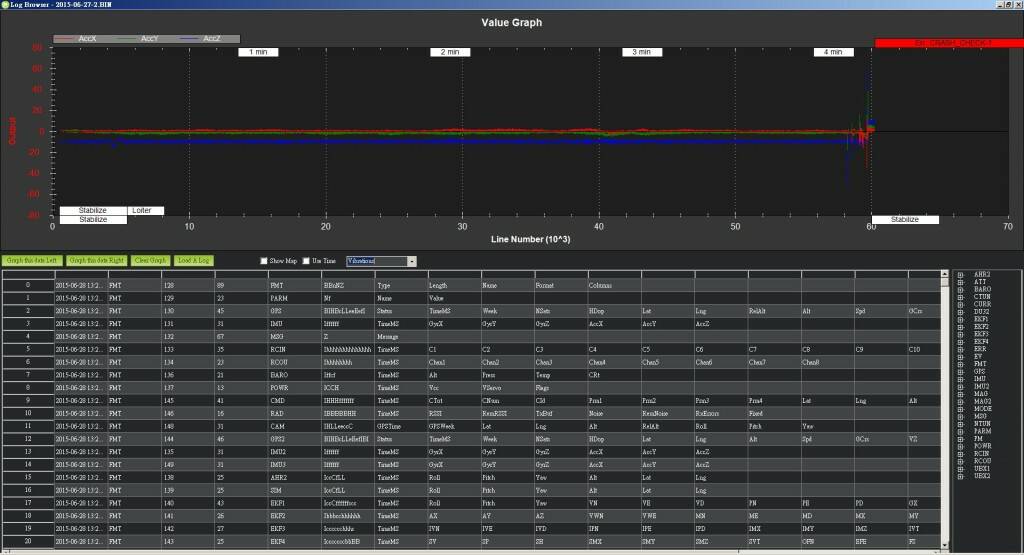Select the RCIN item in the tree

pos(982,454)
